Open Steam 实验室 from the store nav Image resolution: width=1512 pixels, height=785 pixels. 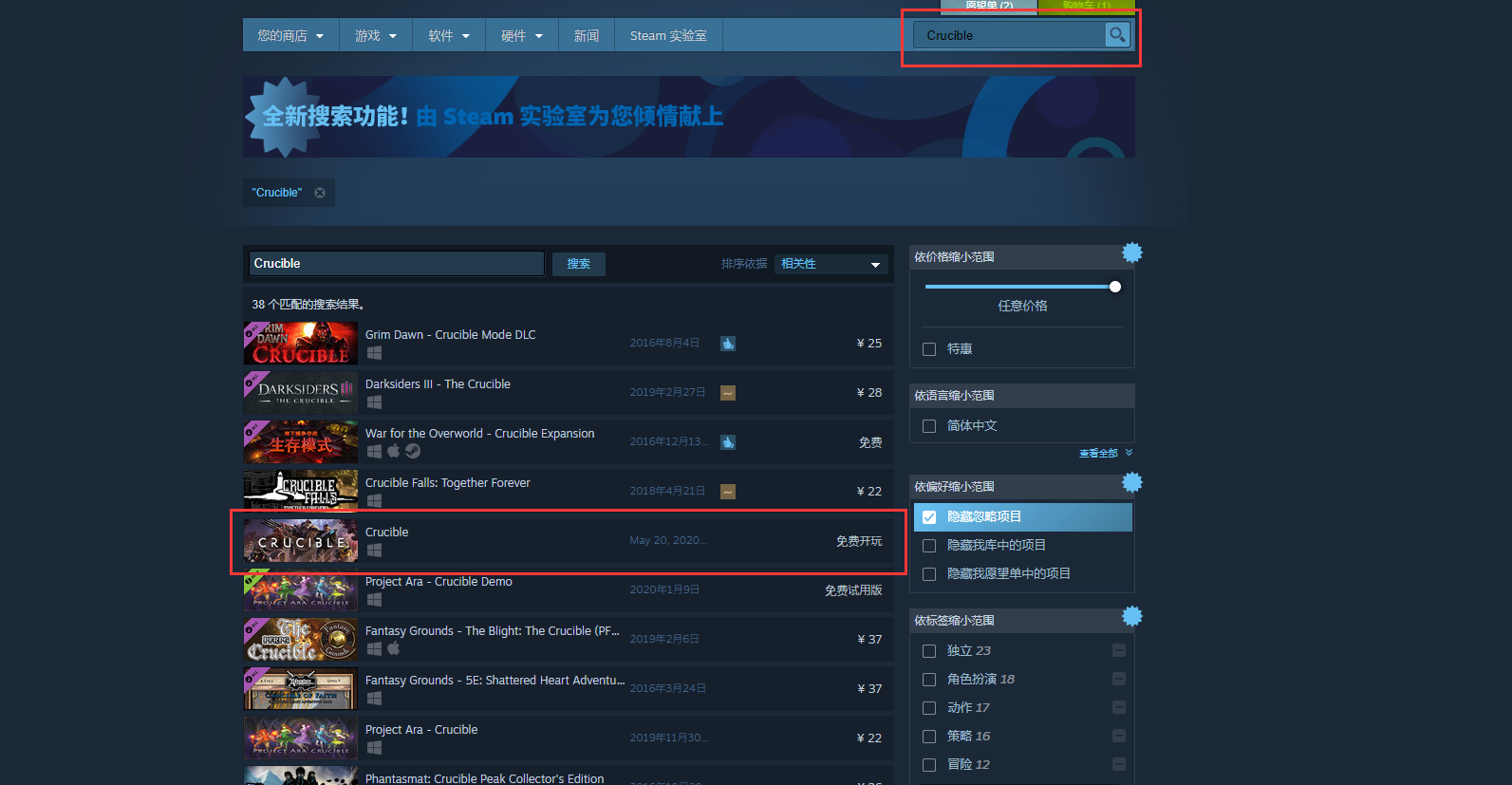[668, 35]
